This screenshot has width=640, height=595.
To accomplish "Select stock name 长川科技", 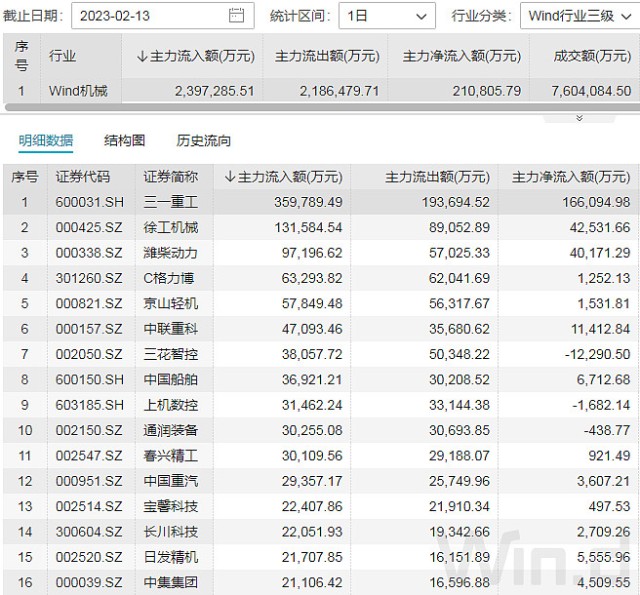I will point(171,531).
